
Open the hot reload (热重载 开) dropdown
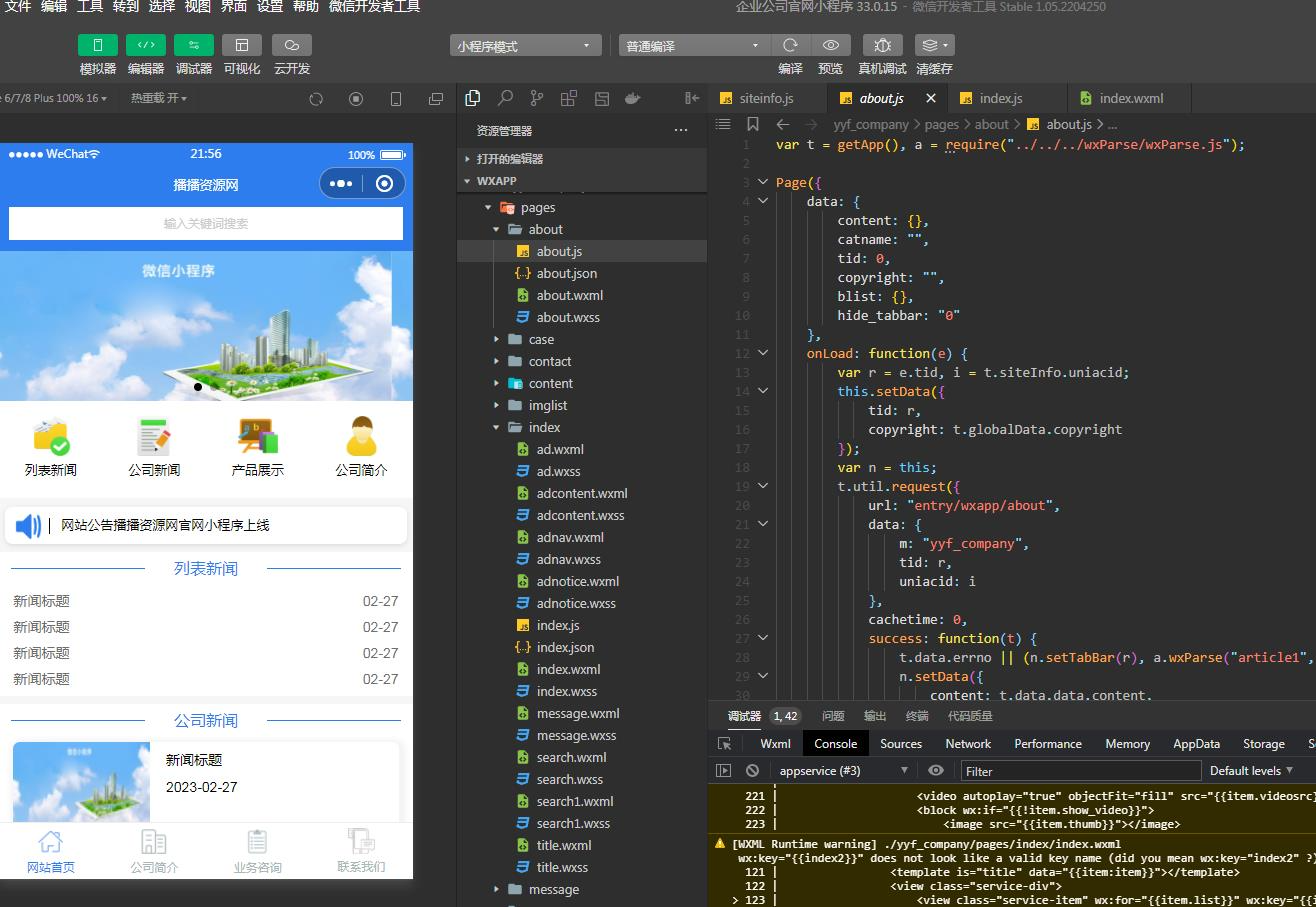[x=159, y=98]
